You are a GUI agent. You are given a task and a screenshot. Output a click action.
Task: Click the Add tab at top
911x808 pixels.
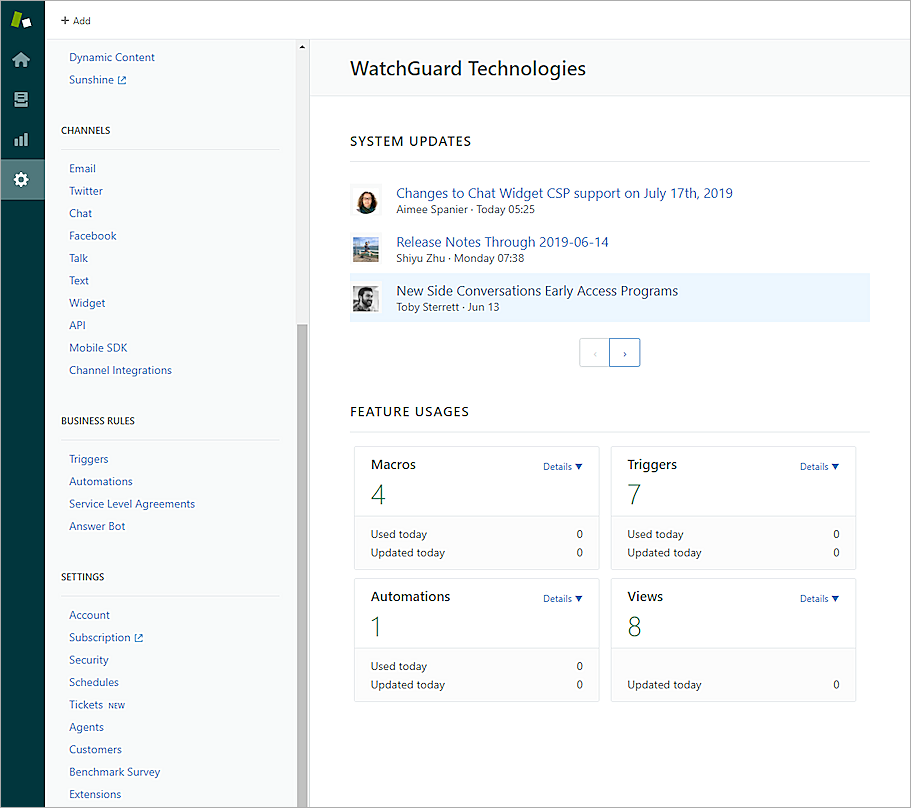pos(76,21)
